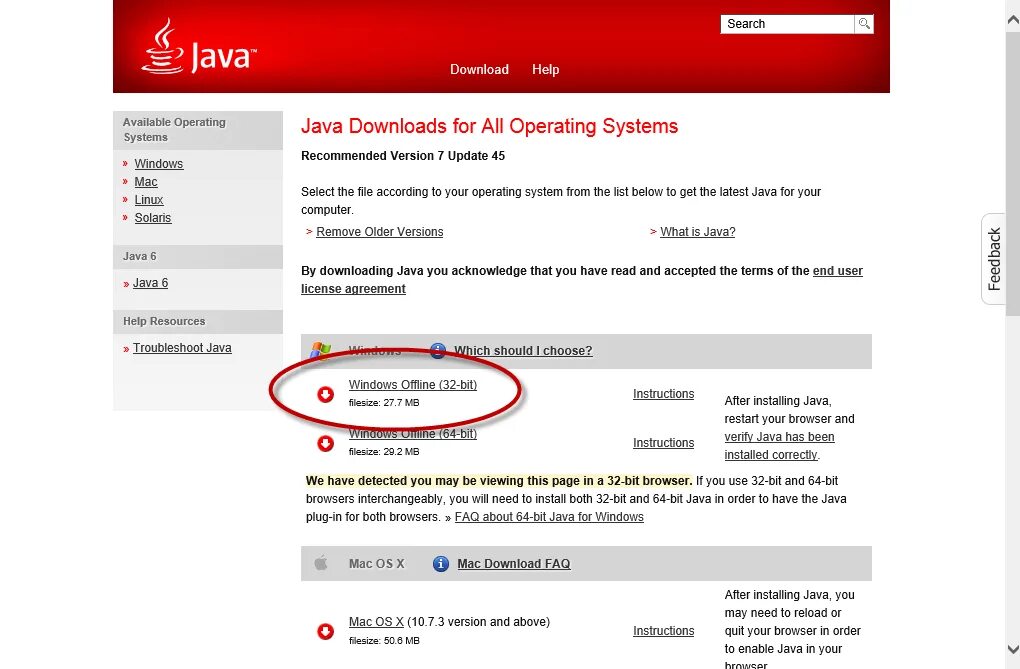Open Mac Download FAQ link
The width and height of the screenshot is (1020, 669).
(514, 564)
